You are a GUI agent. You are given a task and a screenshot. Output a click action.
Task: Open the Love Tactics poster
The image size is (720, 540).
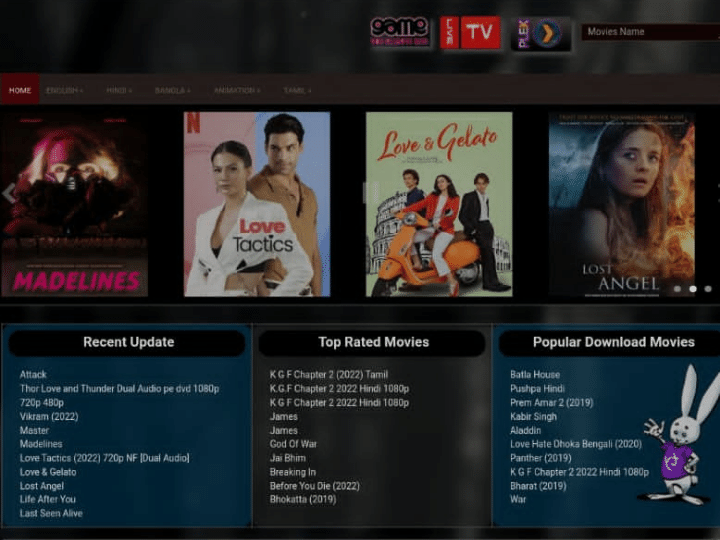[257, 204]
